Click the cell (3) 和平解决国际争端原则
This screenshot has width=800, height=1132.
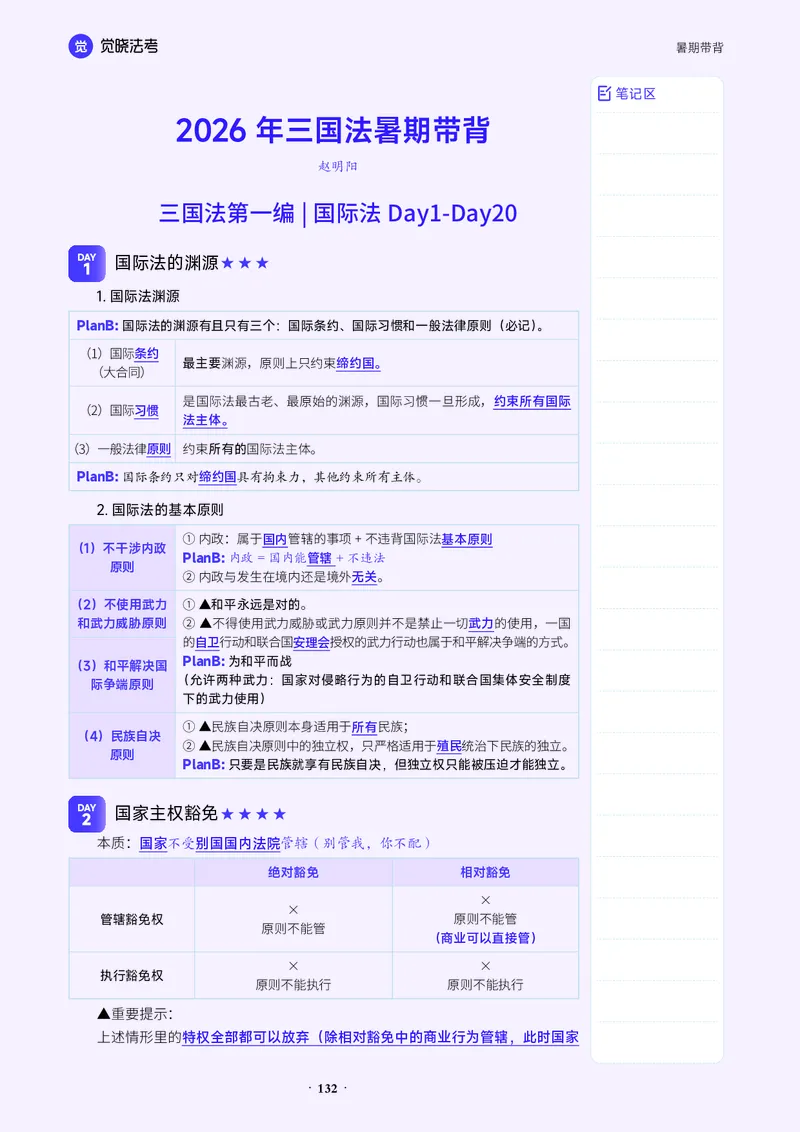pyautogui.click(x=122, y=674)
